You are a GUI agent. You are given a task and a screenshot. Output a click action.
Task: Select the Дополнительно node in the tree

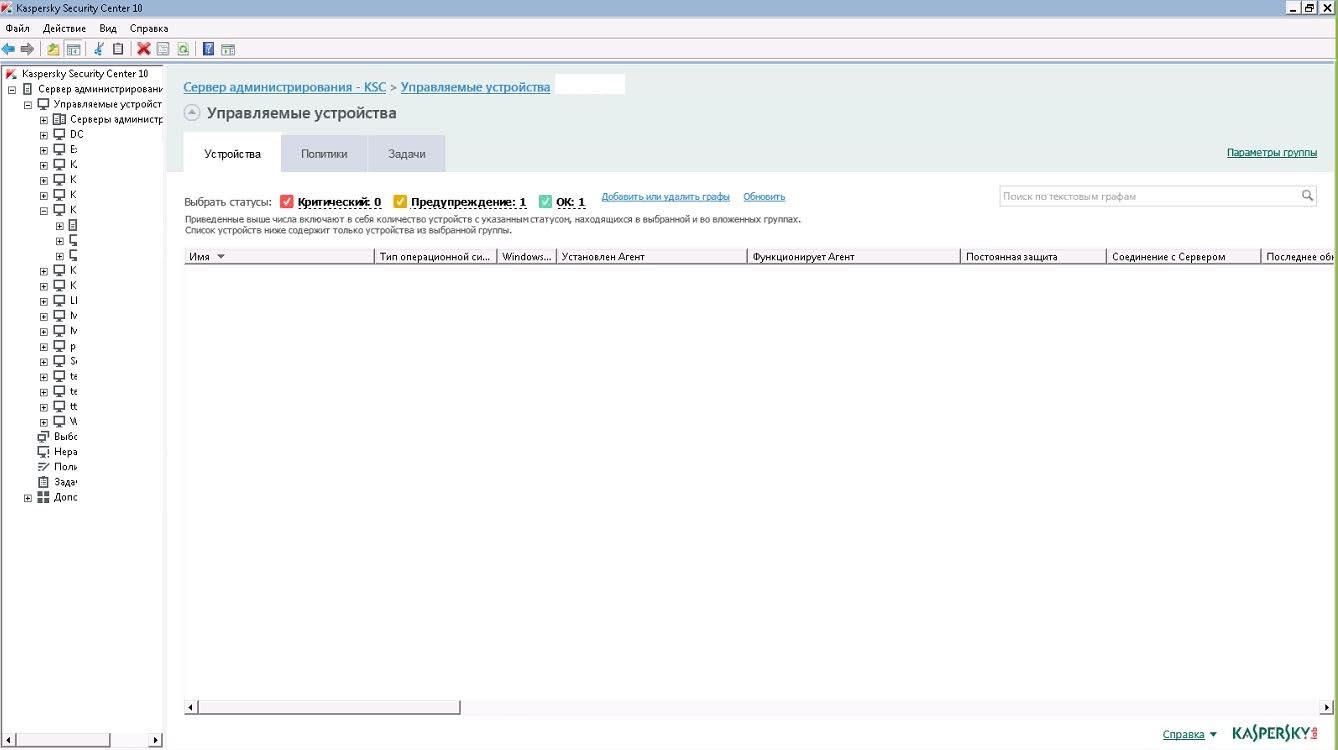pos(65,497)
